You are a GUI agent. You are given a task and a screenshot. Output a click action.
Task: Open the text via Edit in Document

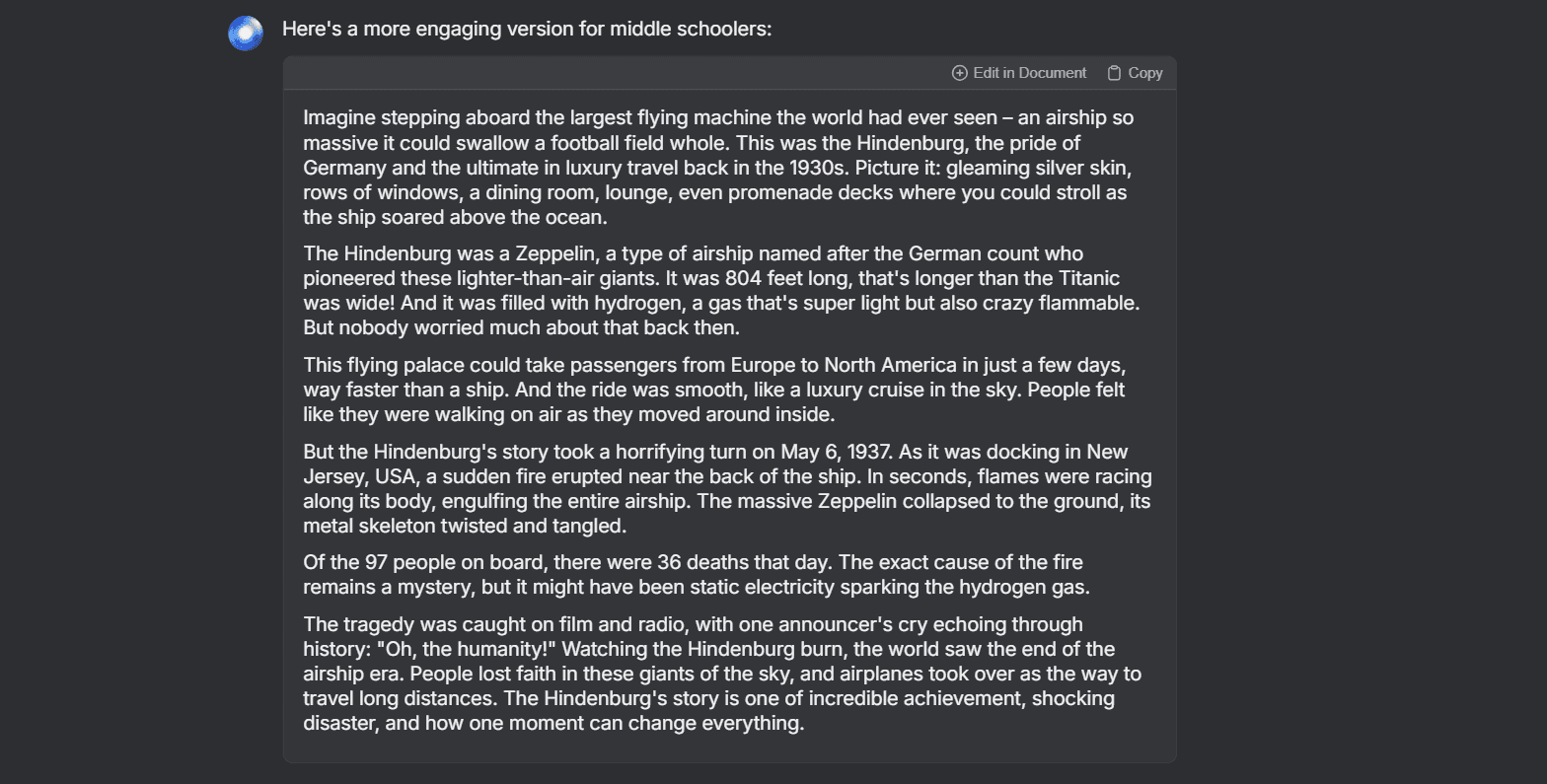[x=1019, y=73]
